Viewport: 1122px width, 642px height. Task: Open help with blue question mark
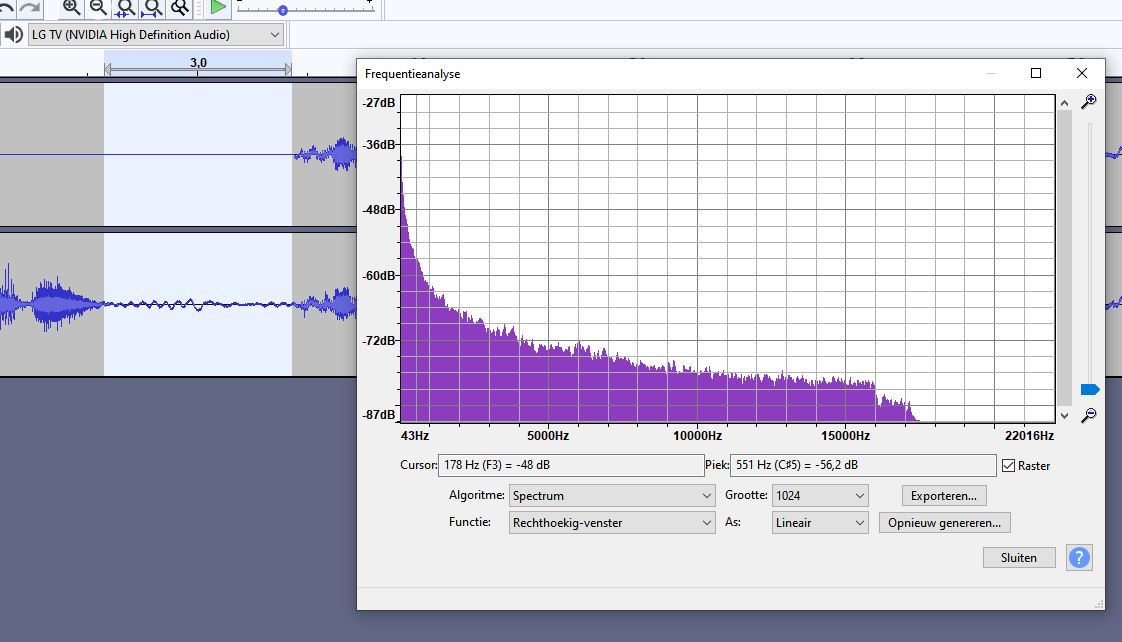[x=1079, y=558]
